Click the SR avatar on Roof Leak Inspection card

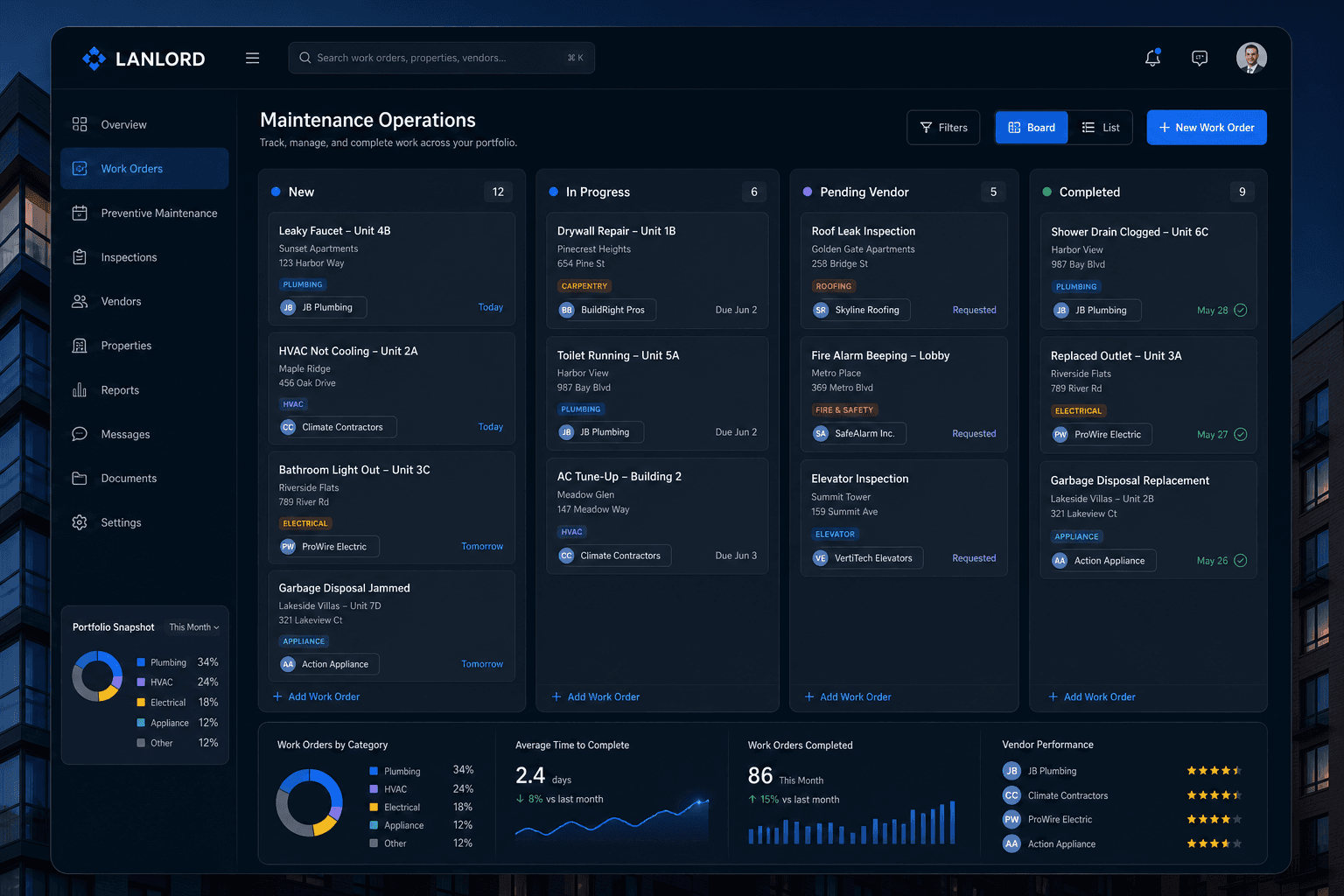[x=821, y=310]
